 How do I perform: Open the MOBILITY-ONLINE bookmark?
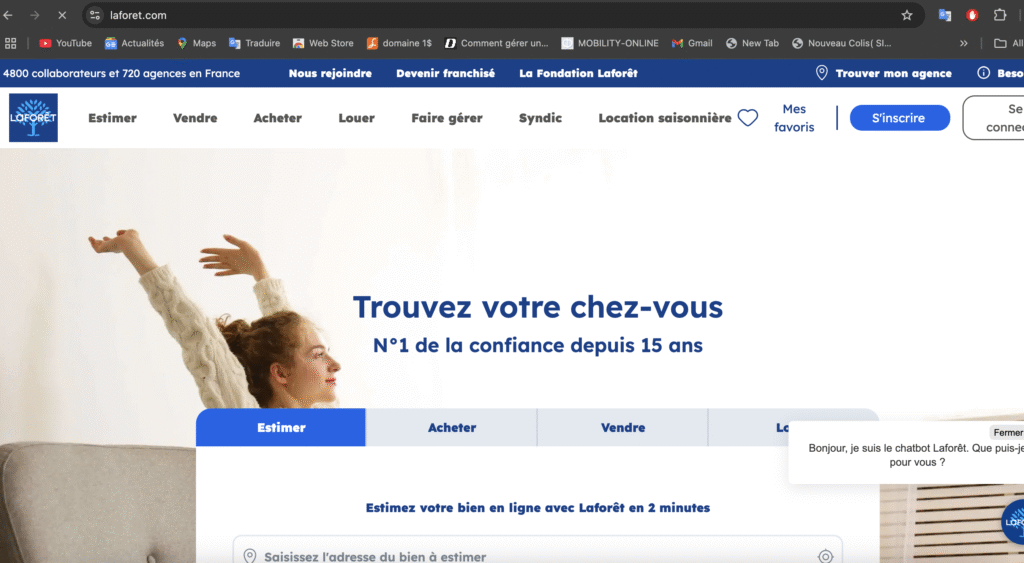pos(610,43)
